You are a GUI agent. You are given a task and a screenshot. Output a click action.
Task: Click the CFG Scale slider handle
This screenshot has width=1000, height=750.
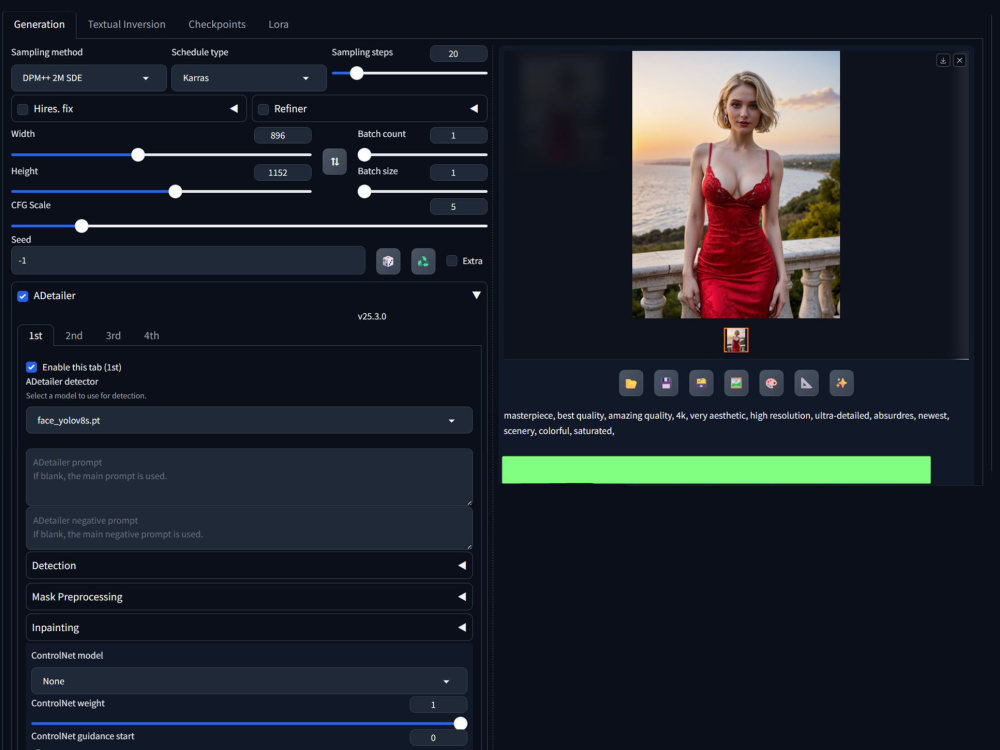tap(82, 226)
